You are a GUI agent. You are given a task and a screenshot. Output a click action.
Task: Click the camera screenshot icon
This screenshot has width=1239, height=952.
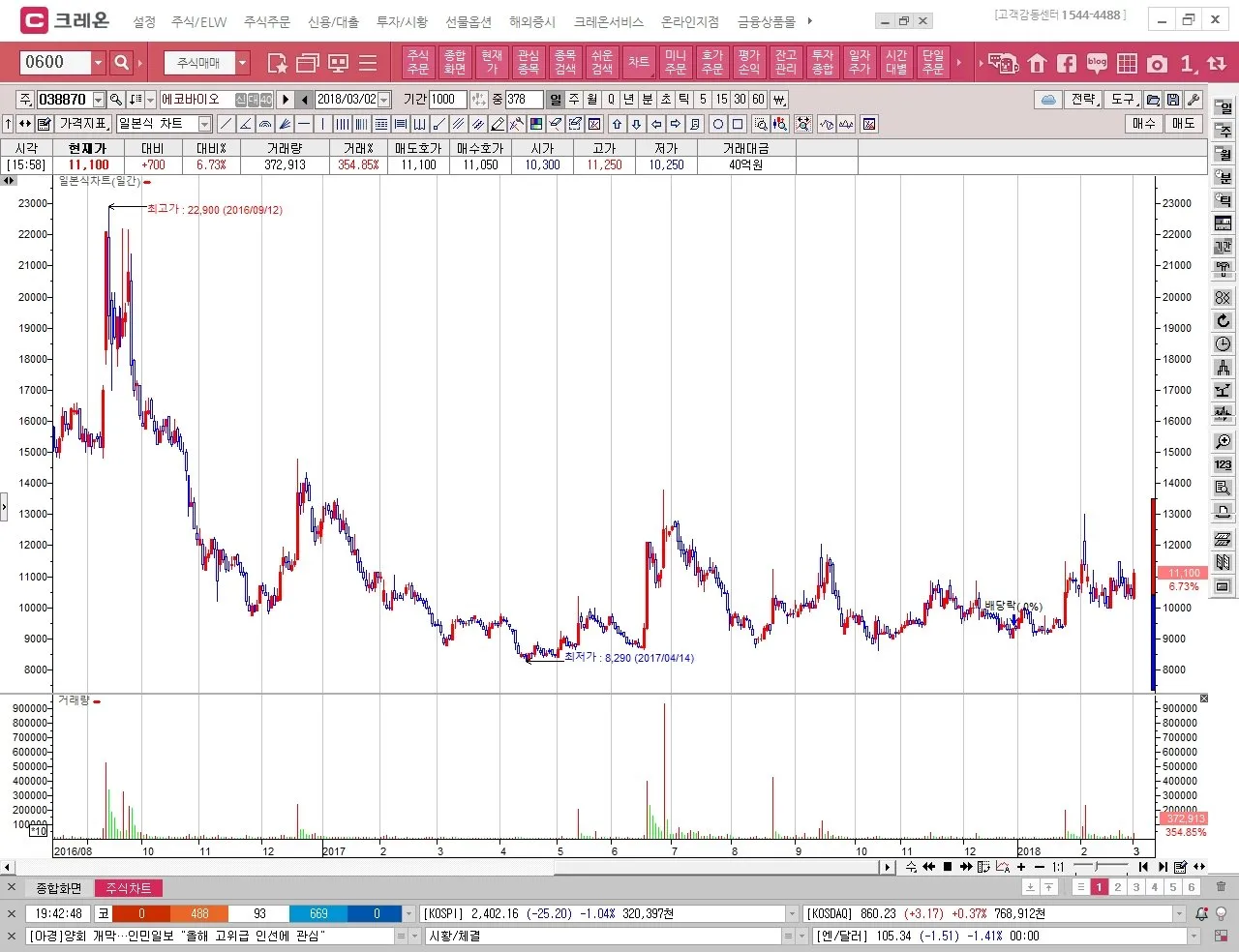point(1157,64)
